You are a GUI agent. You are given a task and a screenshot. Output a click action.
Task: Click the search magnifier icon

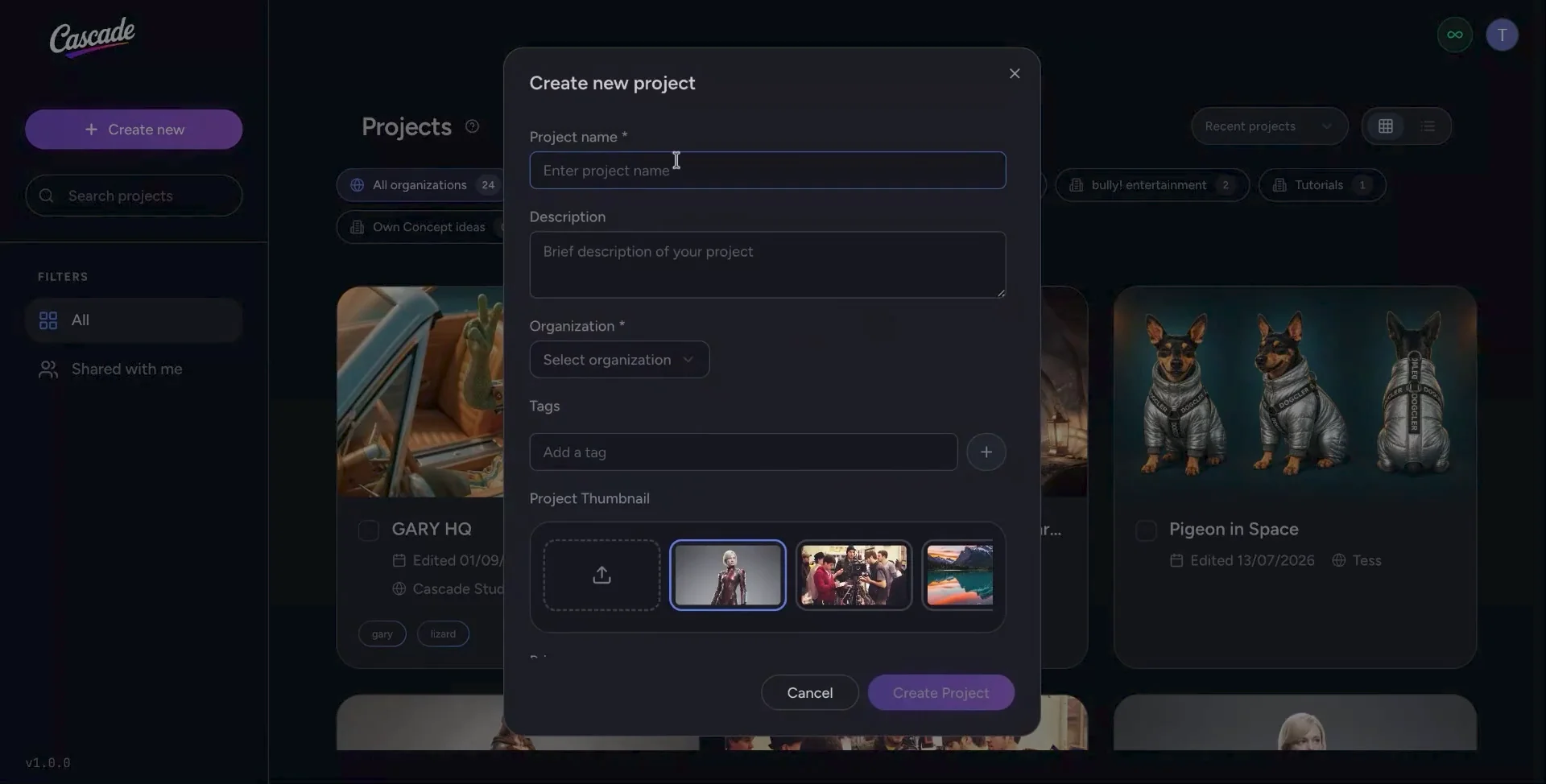(47, 196)
